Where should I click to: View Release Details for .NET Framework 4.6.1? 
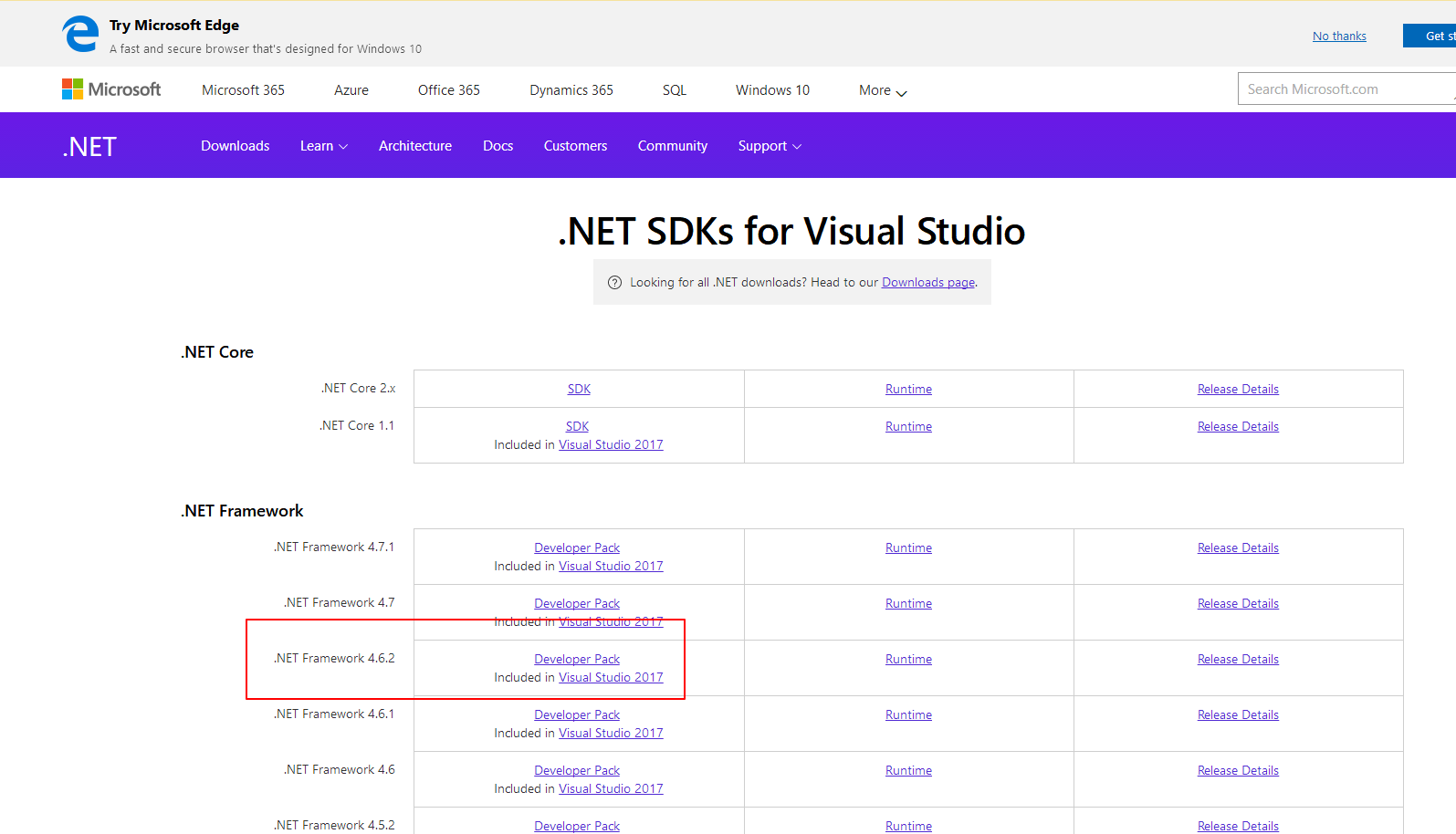click(x=1238, y=715)
